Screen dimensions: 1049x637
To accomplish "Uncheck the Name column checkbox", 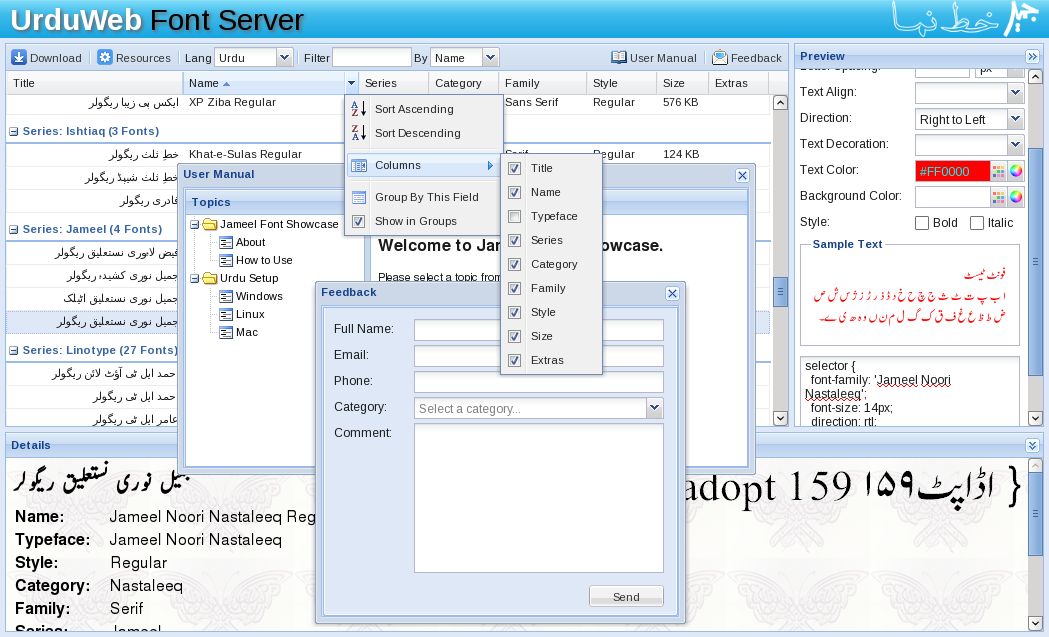I will click(514, 192).
